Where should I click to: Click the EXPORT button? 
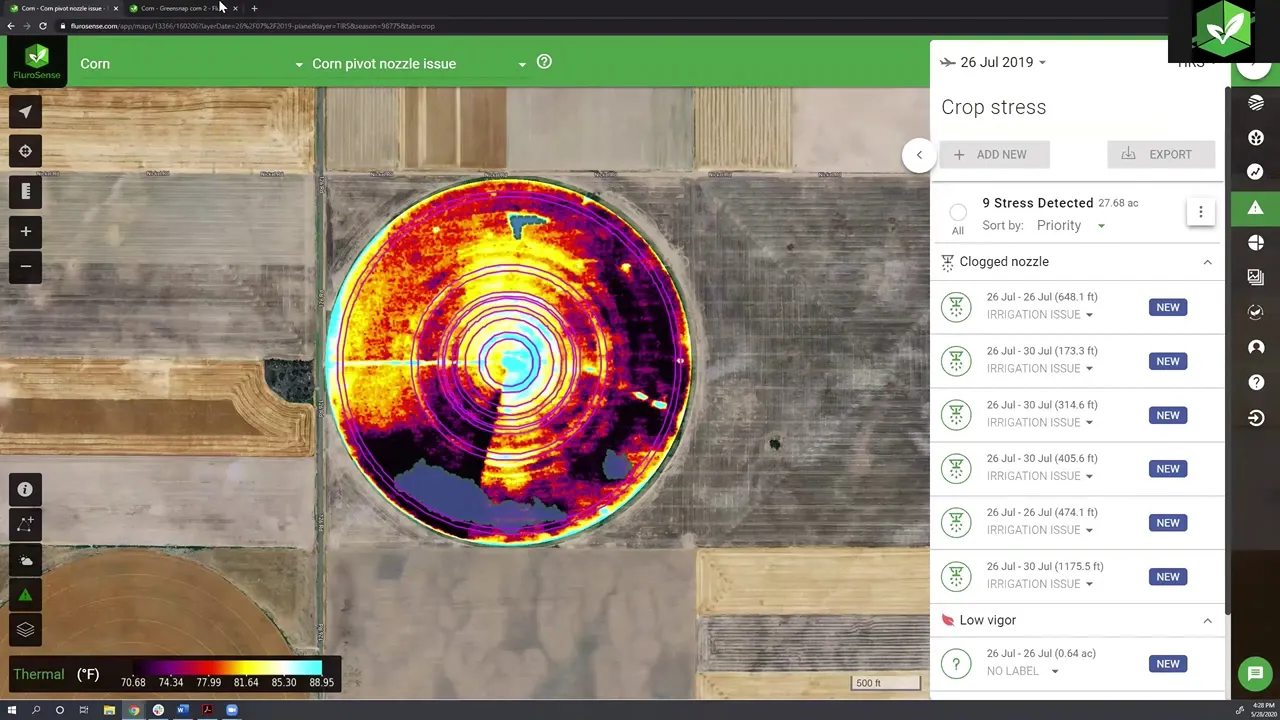click(x=1161, y=154)
